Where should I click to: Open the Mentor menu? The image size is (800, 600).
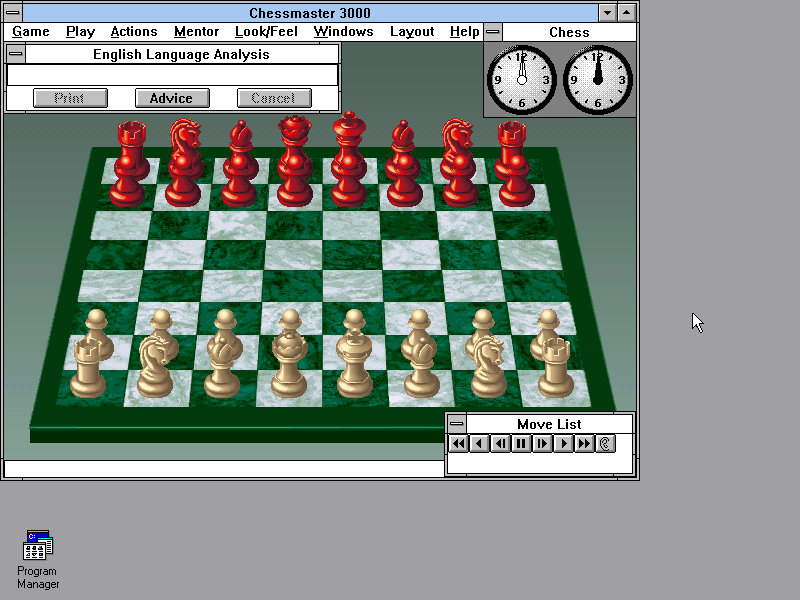[196, 32]
